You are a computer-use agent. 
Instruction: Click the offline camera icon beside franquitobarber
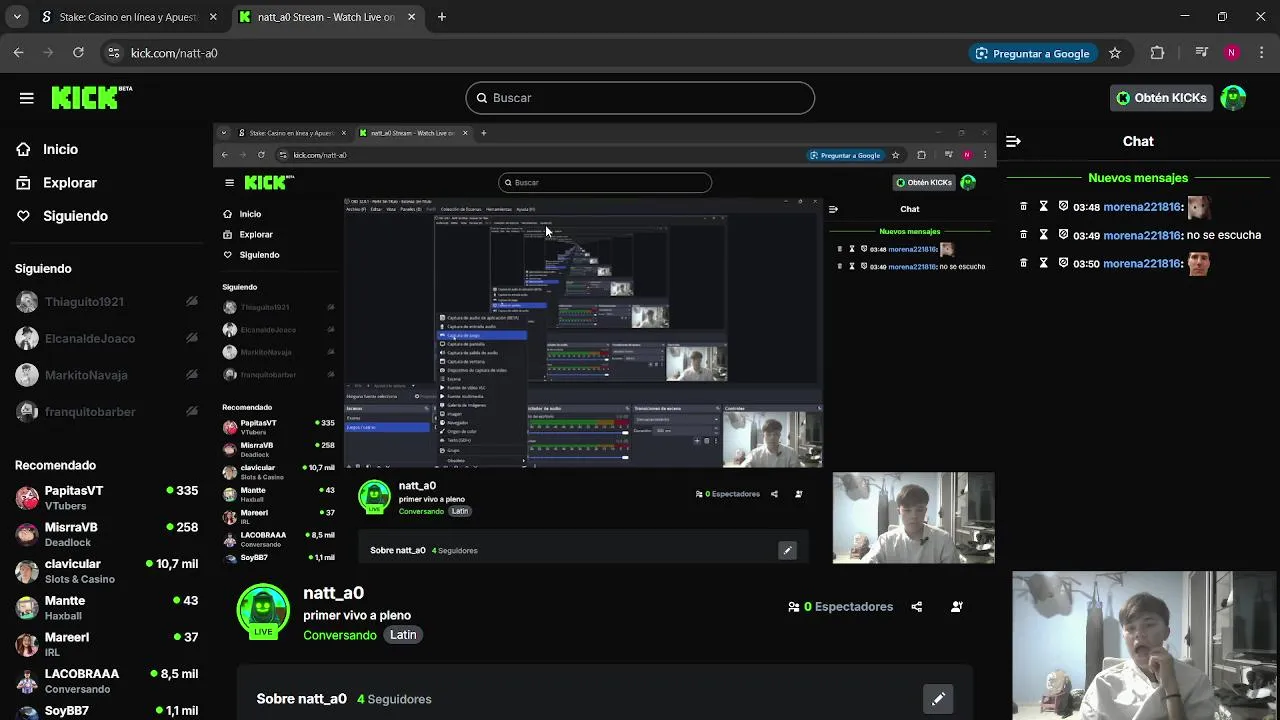192,412
